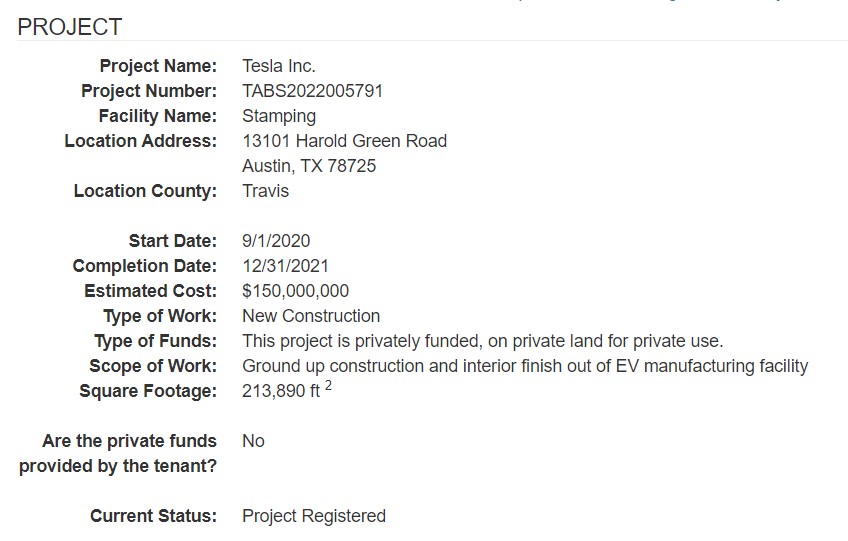Click the $150,000,000 estimated cost value
Viewport: 848px width, 541px height.
point(295,291)
